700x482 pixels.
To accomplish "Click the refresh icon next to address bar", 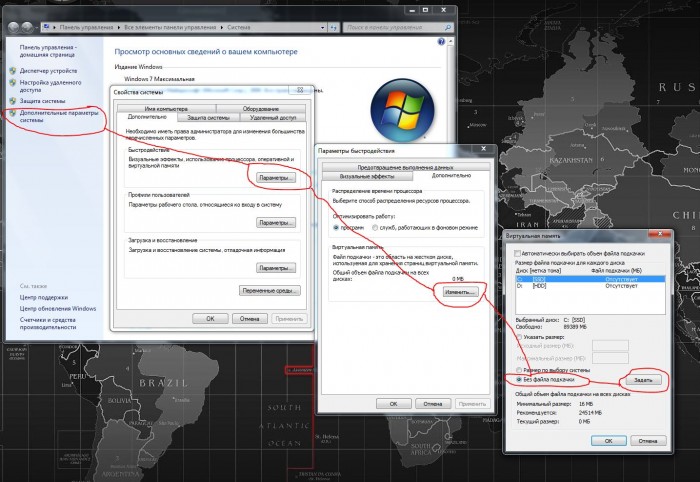I will point(333,27).
